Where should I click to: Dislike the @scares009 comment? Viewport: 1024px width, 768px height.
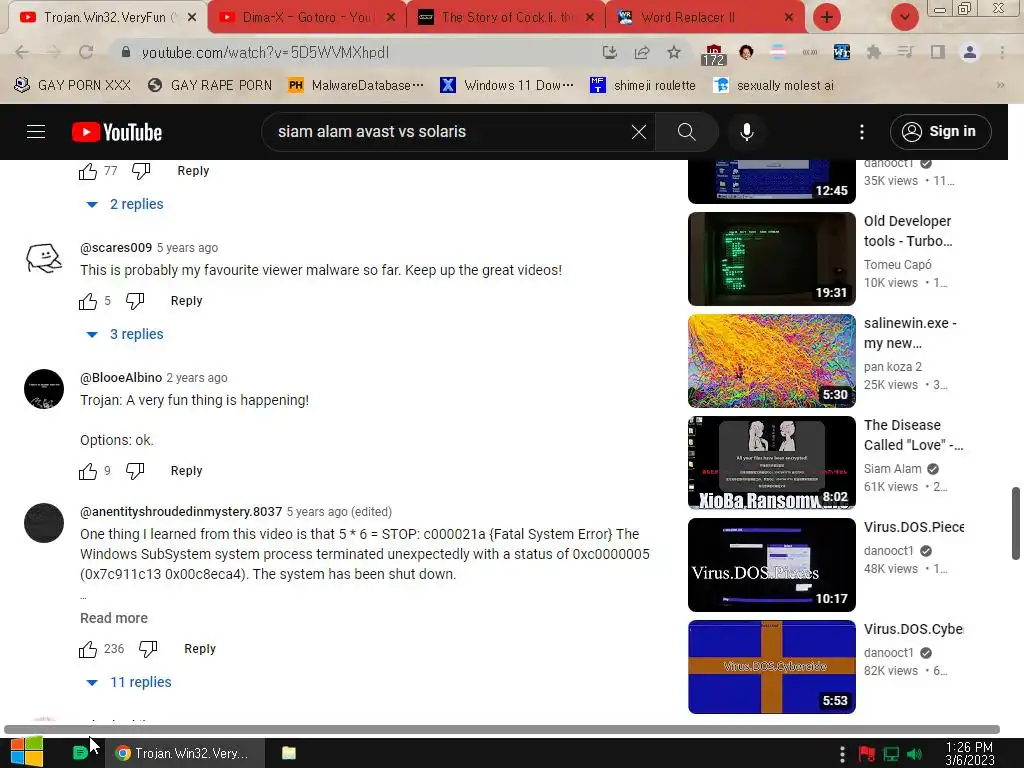pos(135,301)
